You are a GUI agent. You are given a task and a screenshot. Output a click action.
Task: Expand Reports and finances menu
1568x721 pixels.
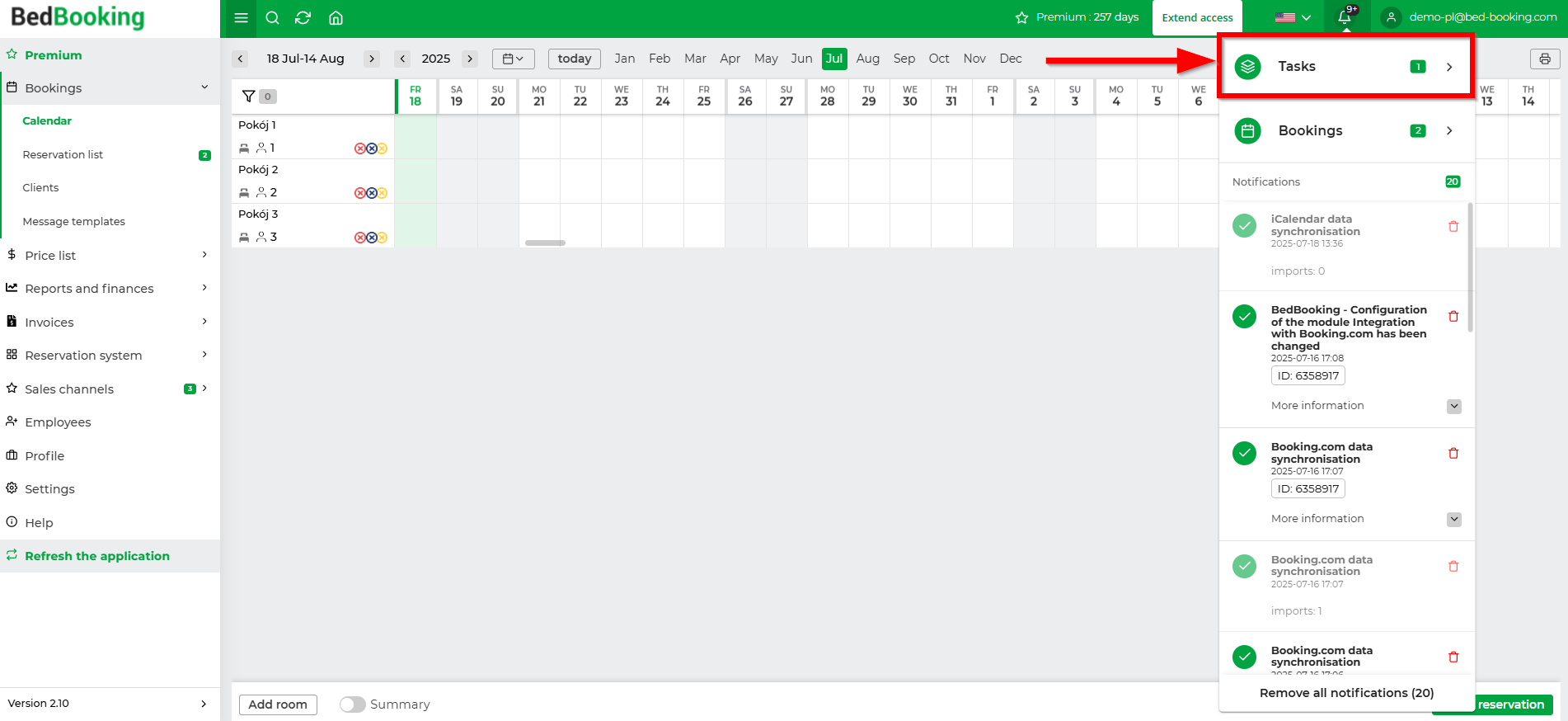coord(204,288)
